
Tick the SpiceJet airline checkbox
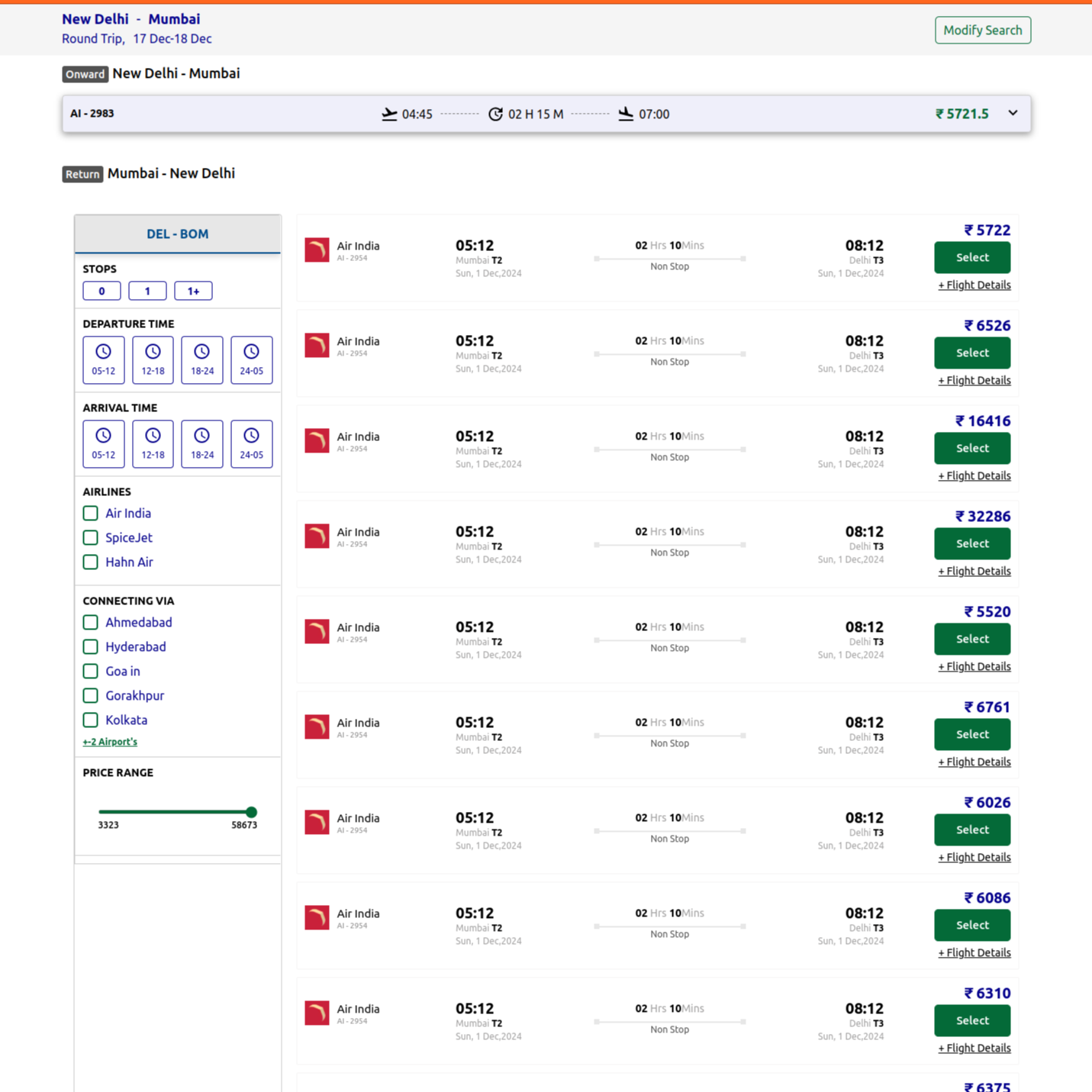click(91, 538)
